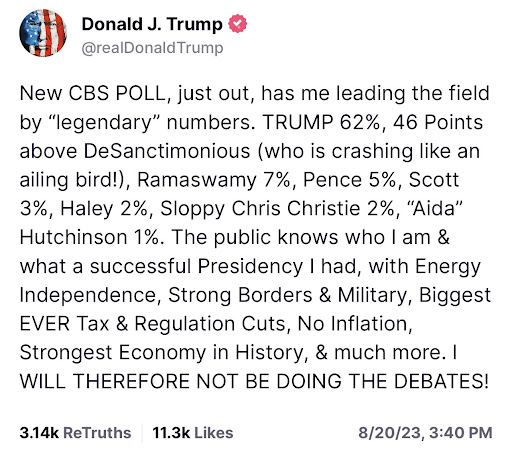Image resolution: width=512 pixels, height=451 pixels.
Task: Select the "TRUMP 62%" text
Action: click(x=321, y=122)
